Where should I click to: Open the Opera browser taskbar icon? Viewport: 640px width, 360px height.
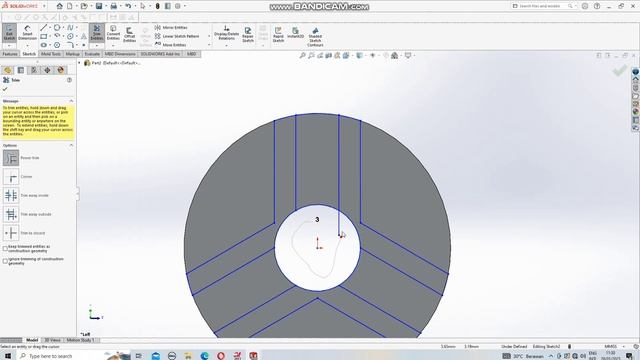[221, 356]
